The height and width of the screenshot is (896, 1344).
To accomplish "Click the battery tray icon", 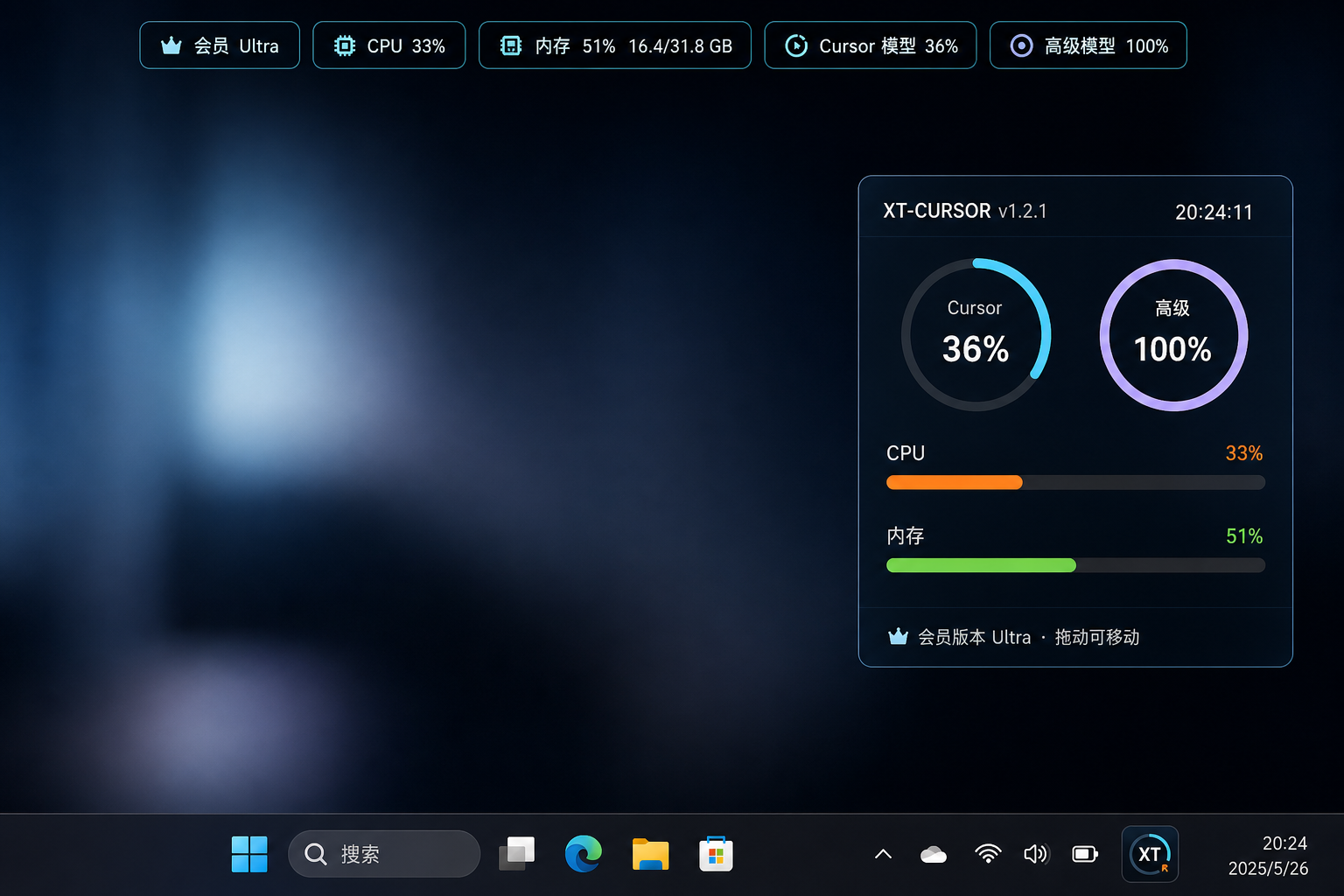I will [1085, 854].
